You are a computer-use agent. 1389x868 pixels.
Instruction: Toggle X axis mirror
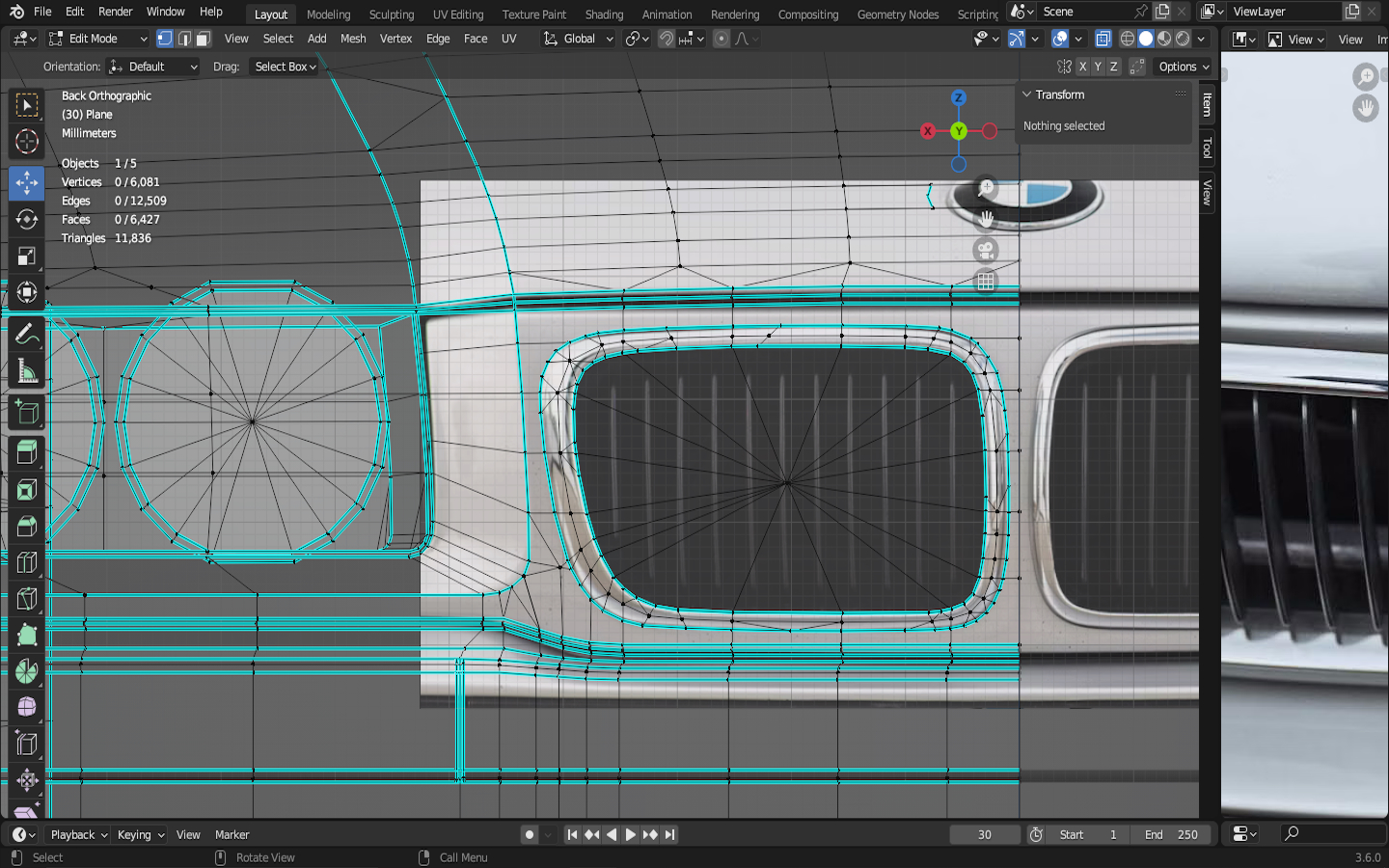click(x=1082, y=67)
